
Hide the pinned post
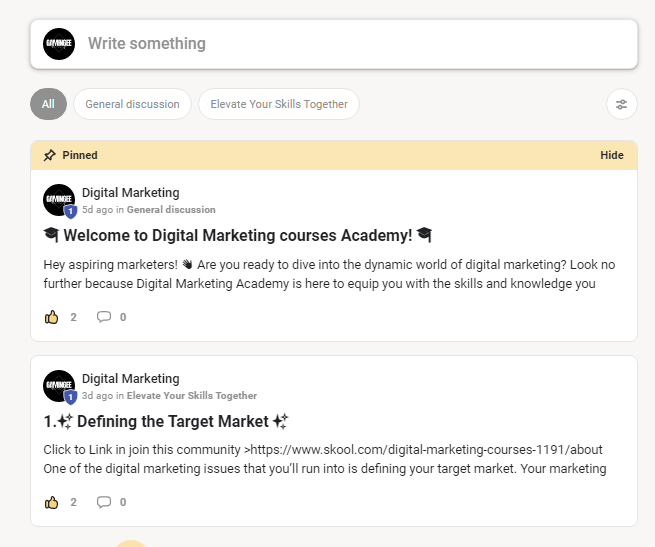point(611,155)
